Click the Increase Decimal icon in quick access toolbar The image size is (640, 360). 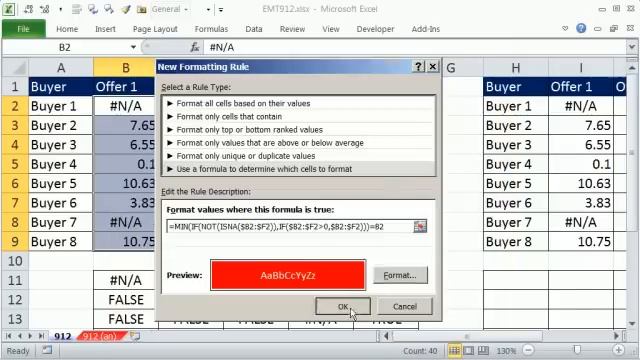(29, 9)
